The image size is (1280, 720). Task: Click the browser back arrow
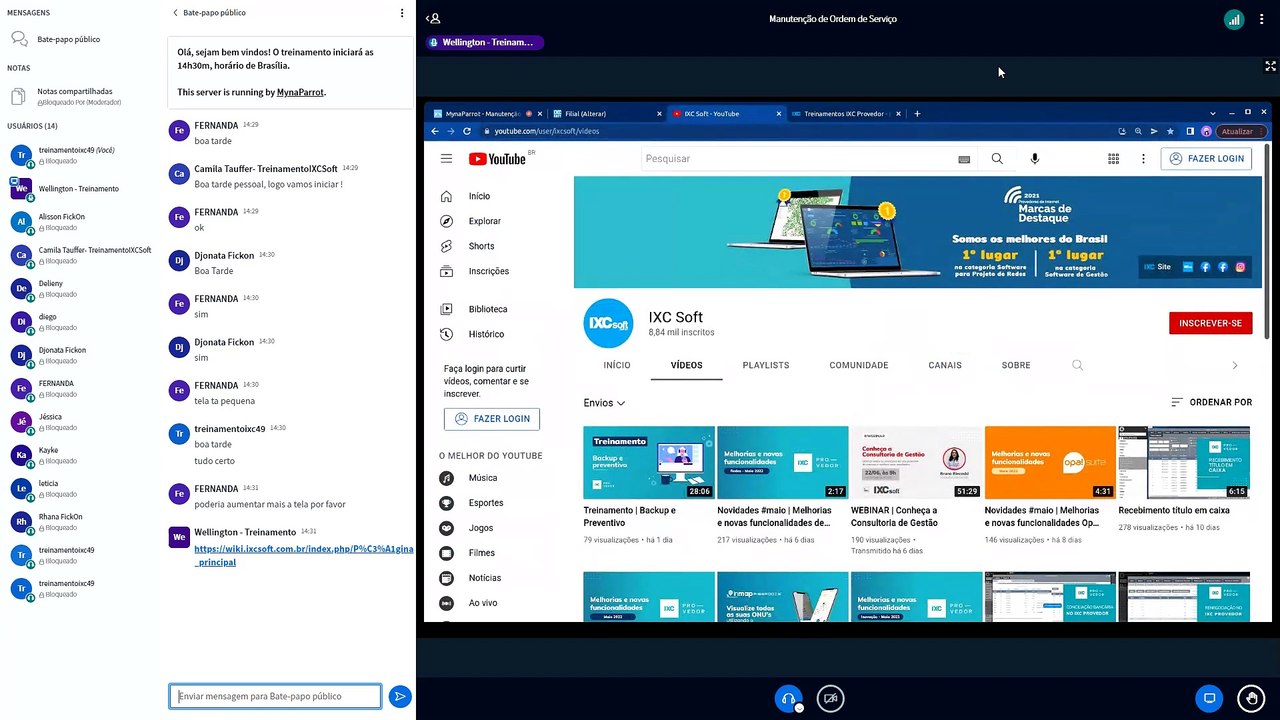[x=435, y=131]
